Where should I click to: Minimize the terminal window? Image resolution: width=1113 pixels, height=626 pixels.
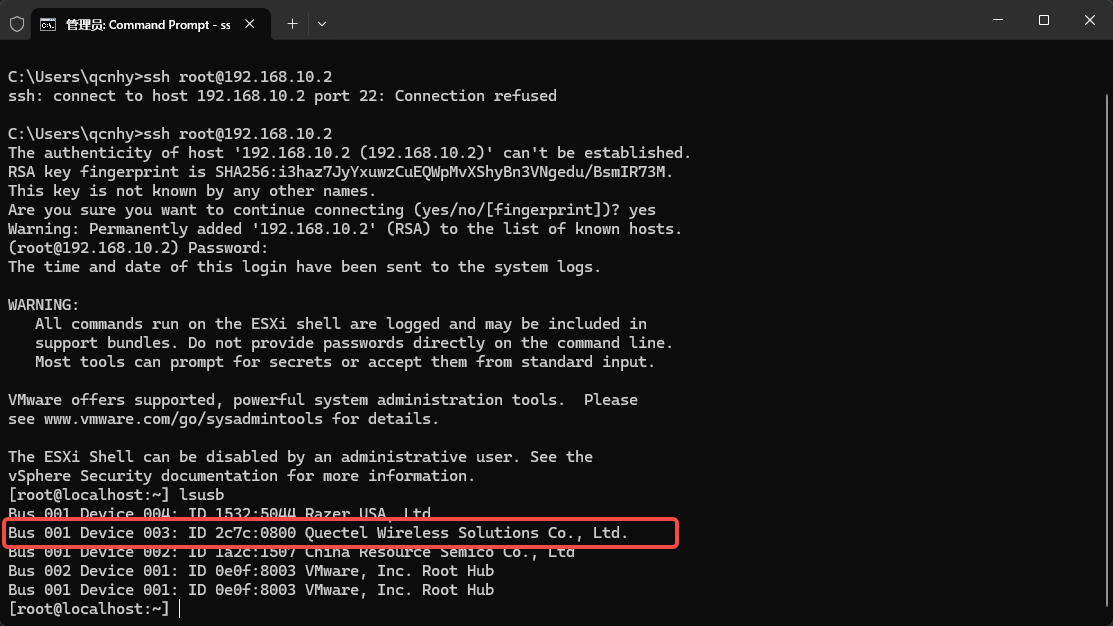998,20
